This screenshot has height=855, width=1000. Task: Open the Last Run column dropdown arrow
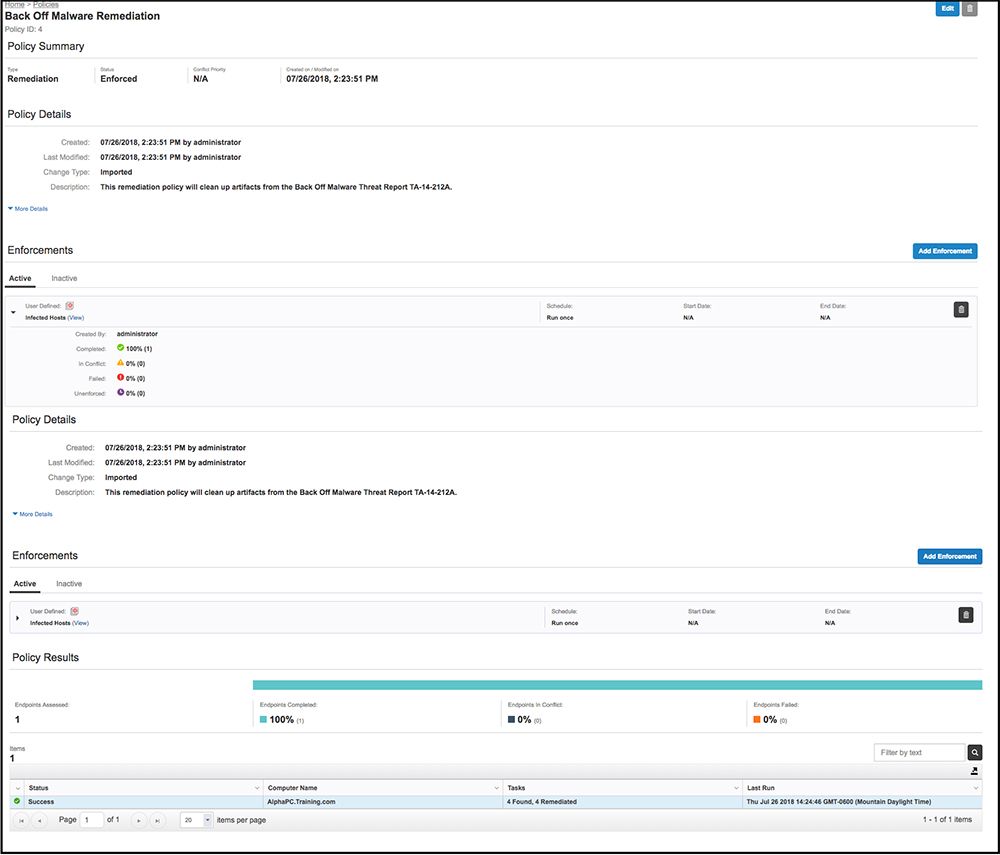coord(975,789)
